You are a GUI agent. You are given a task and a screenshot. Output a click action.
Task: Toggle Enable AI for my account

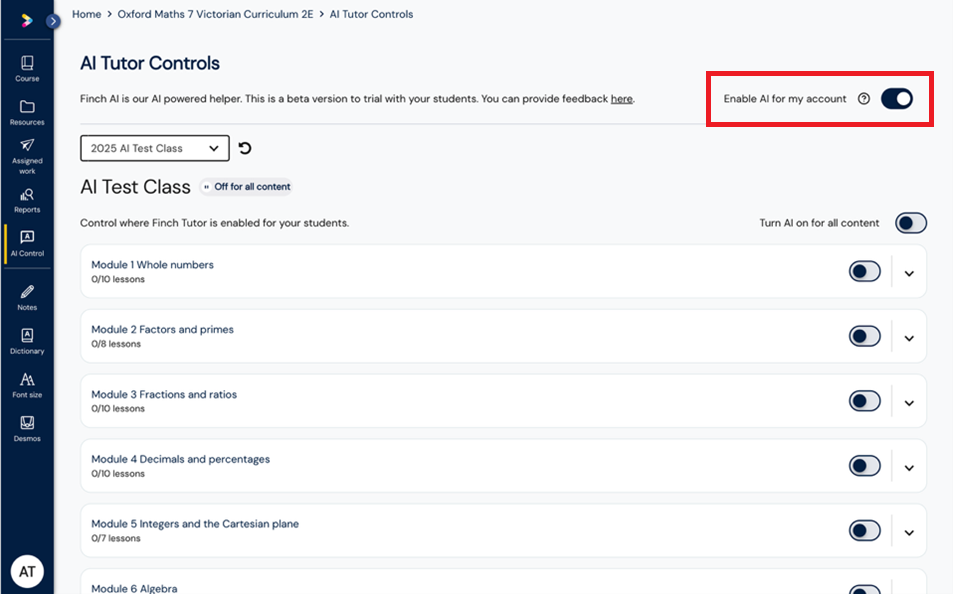pyautogui.click(x=897, y=98)
